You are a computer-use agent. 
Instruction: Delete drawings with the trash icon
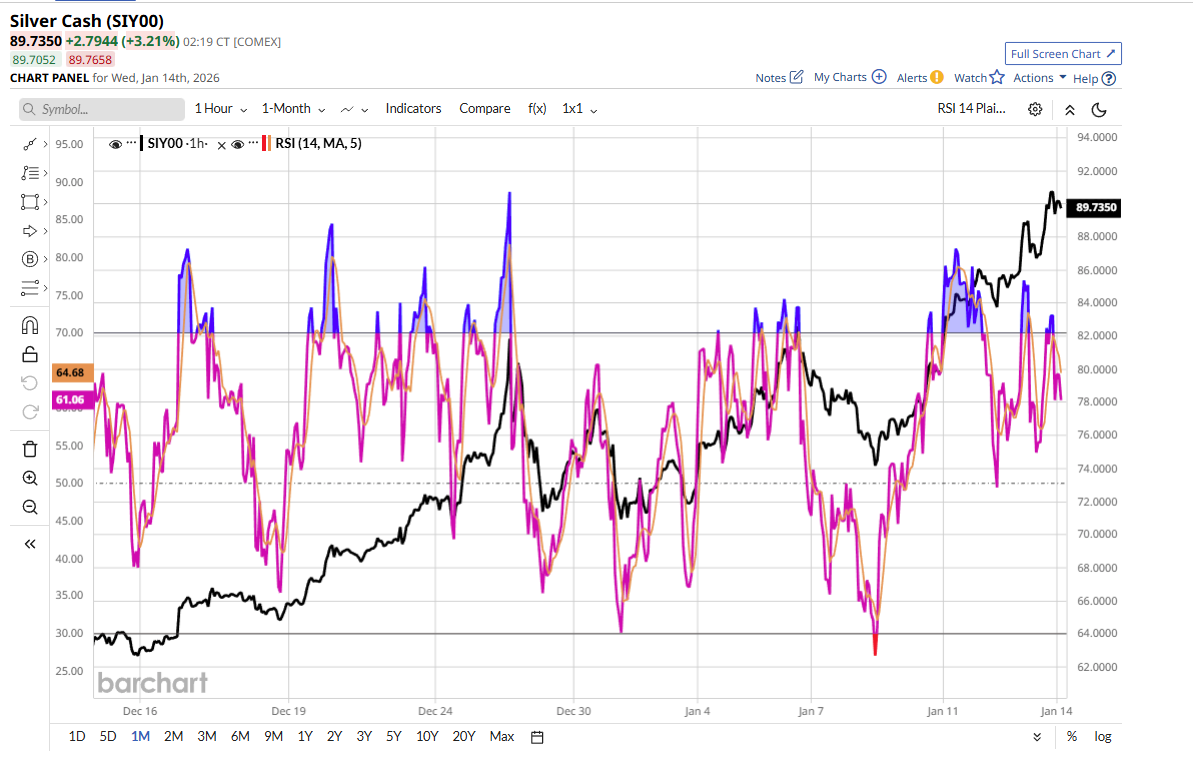(29, 448)
